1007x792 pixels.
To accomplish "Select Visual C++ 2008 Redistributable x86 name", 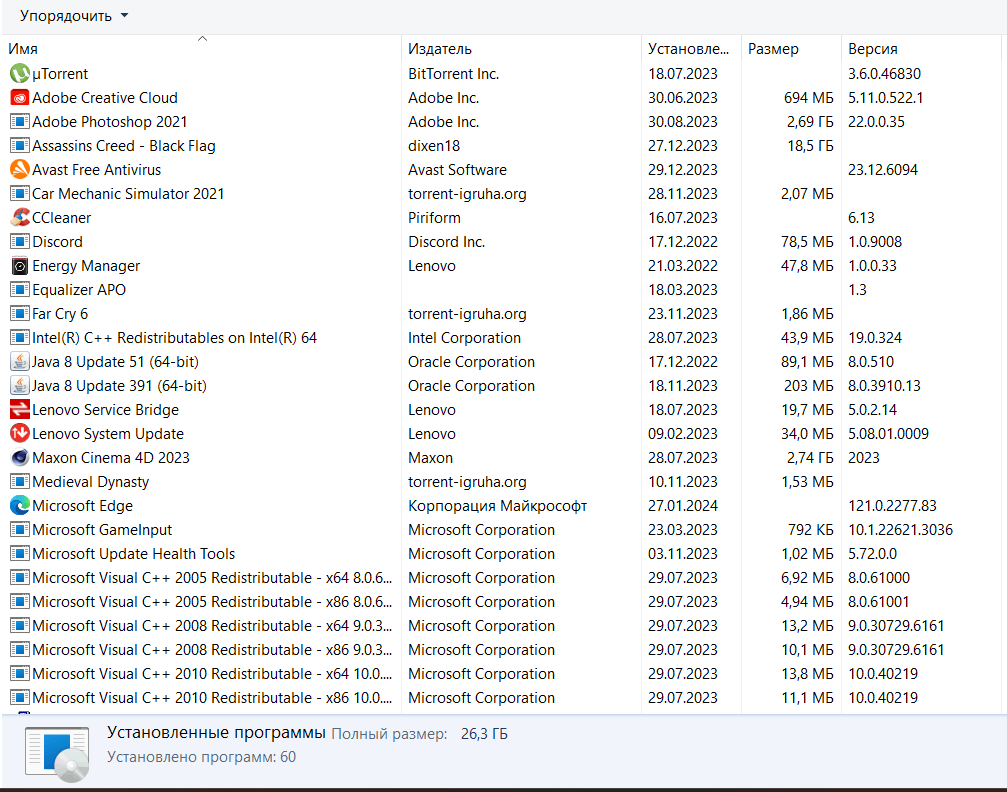I will [x=212, y=649].
